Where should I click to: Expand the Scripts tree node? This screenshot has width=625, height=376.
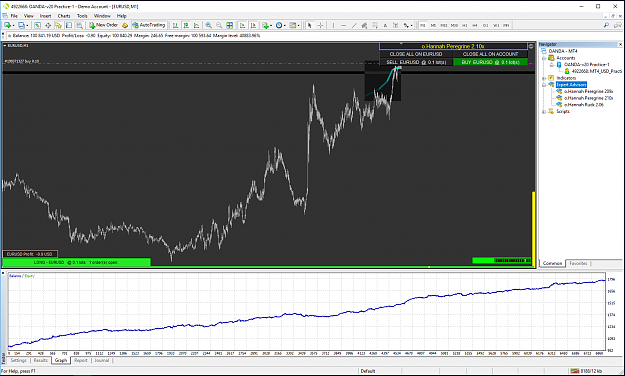pyautogui.click(x=544, y=112)
